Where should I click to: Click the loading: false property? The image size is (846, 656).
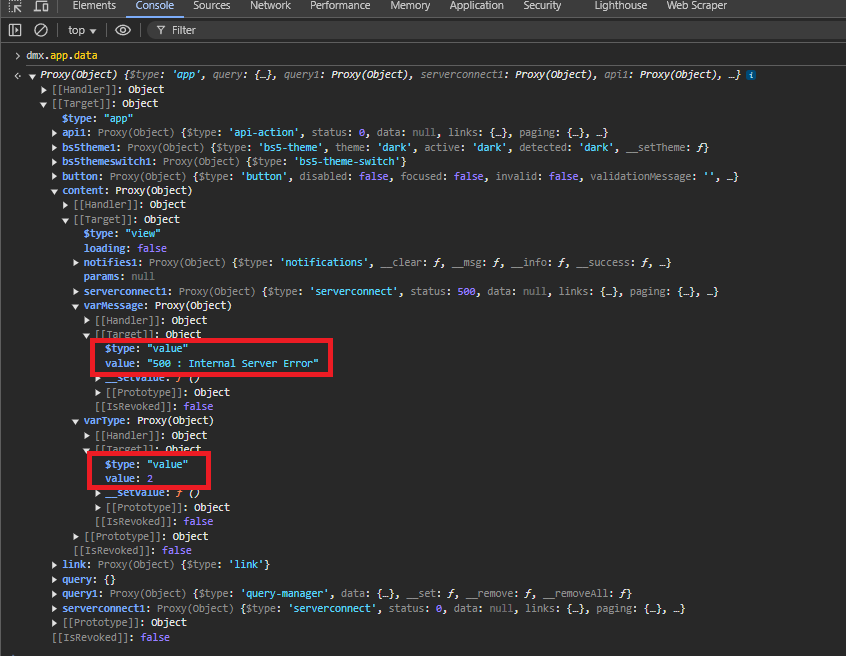click(125, 248)
